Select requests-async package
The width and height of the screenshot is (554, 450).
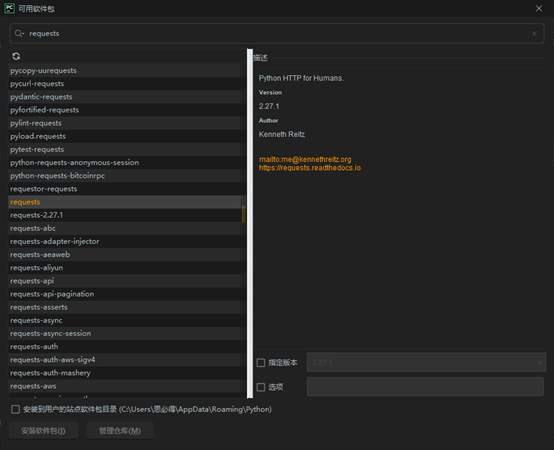pyautogui.click(x=125, y=320)
